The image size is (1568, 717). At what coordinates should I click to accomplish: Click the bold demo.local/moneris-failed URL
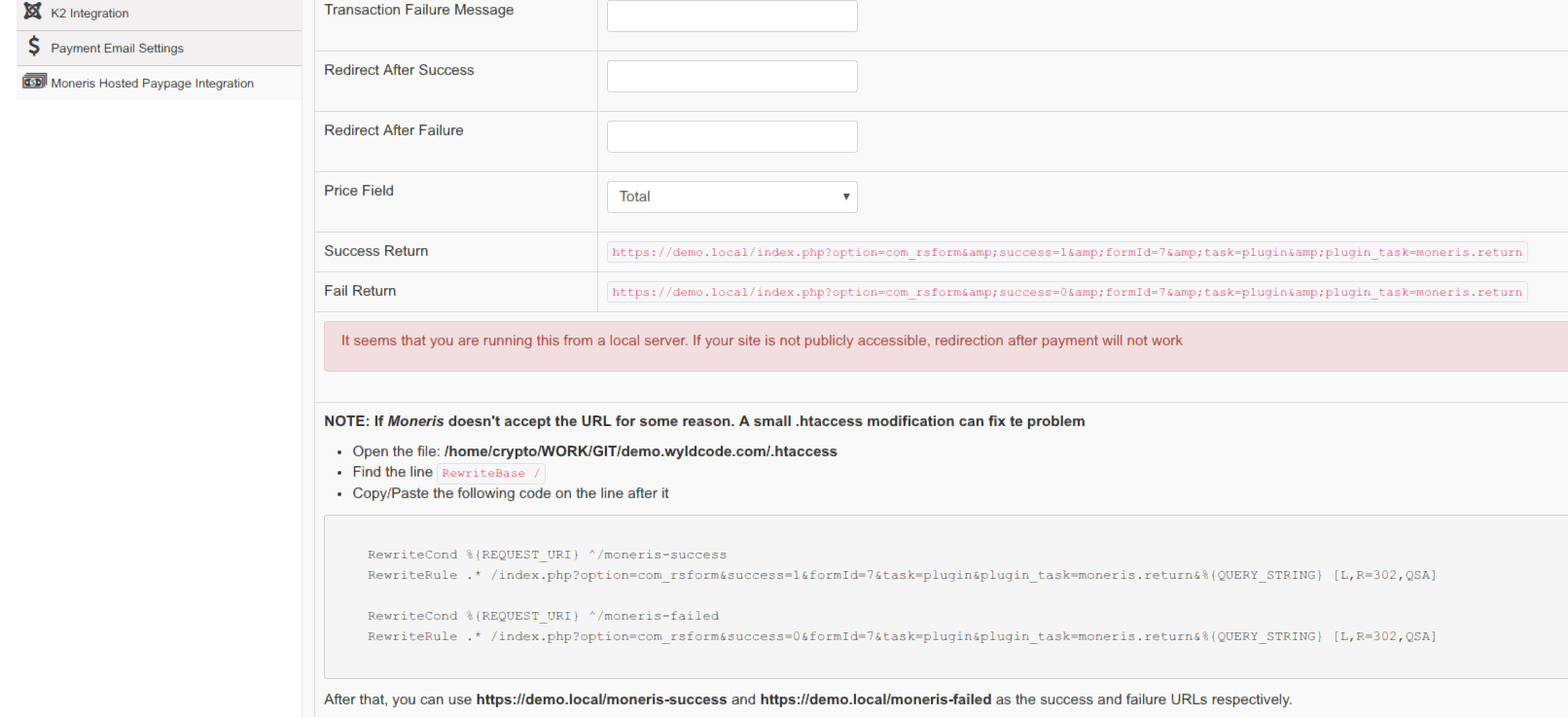click(875, 699)
